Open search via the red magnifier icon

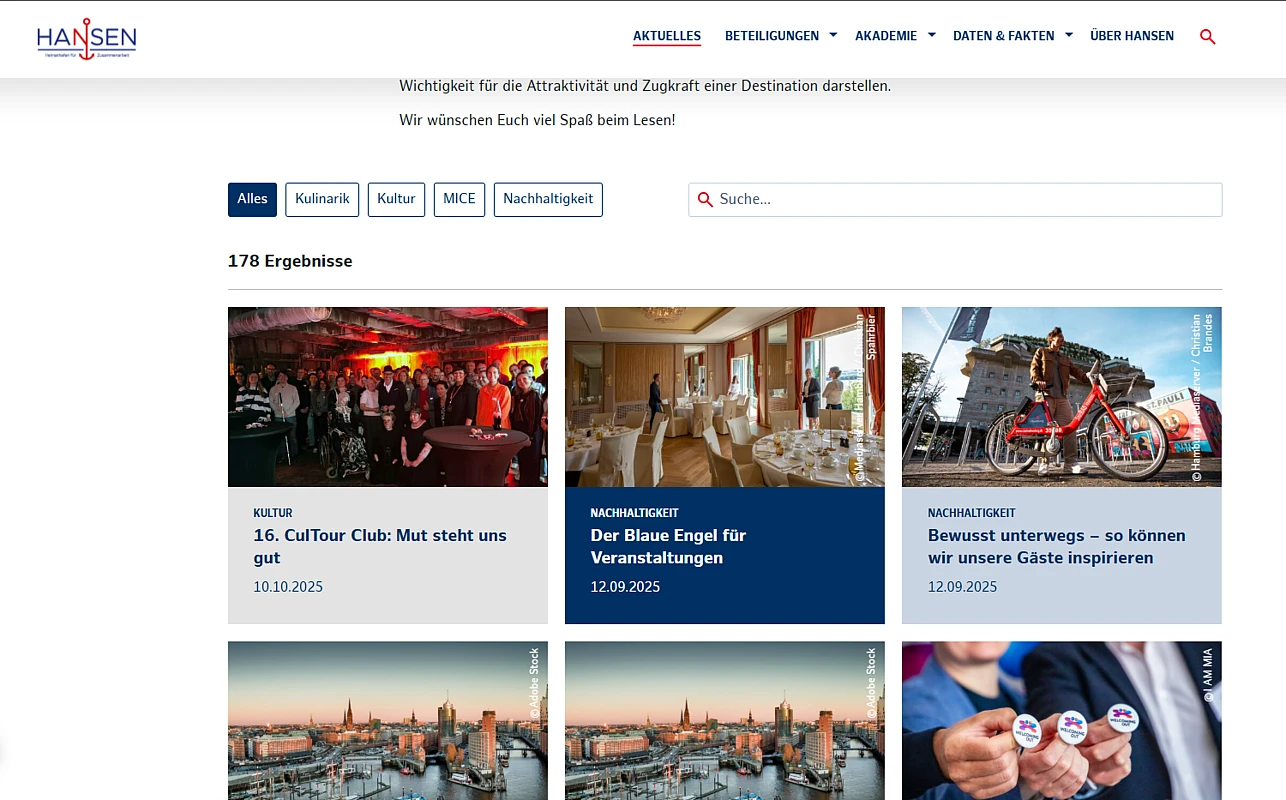[x=1207, y=37]
